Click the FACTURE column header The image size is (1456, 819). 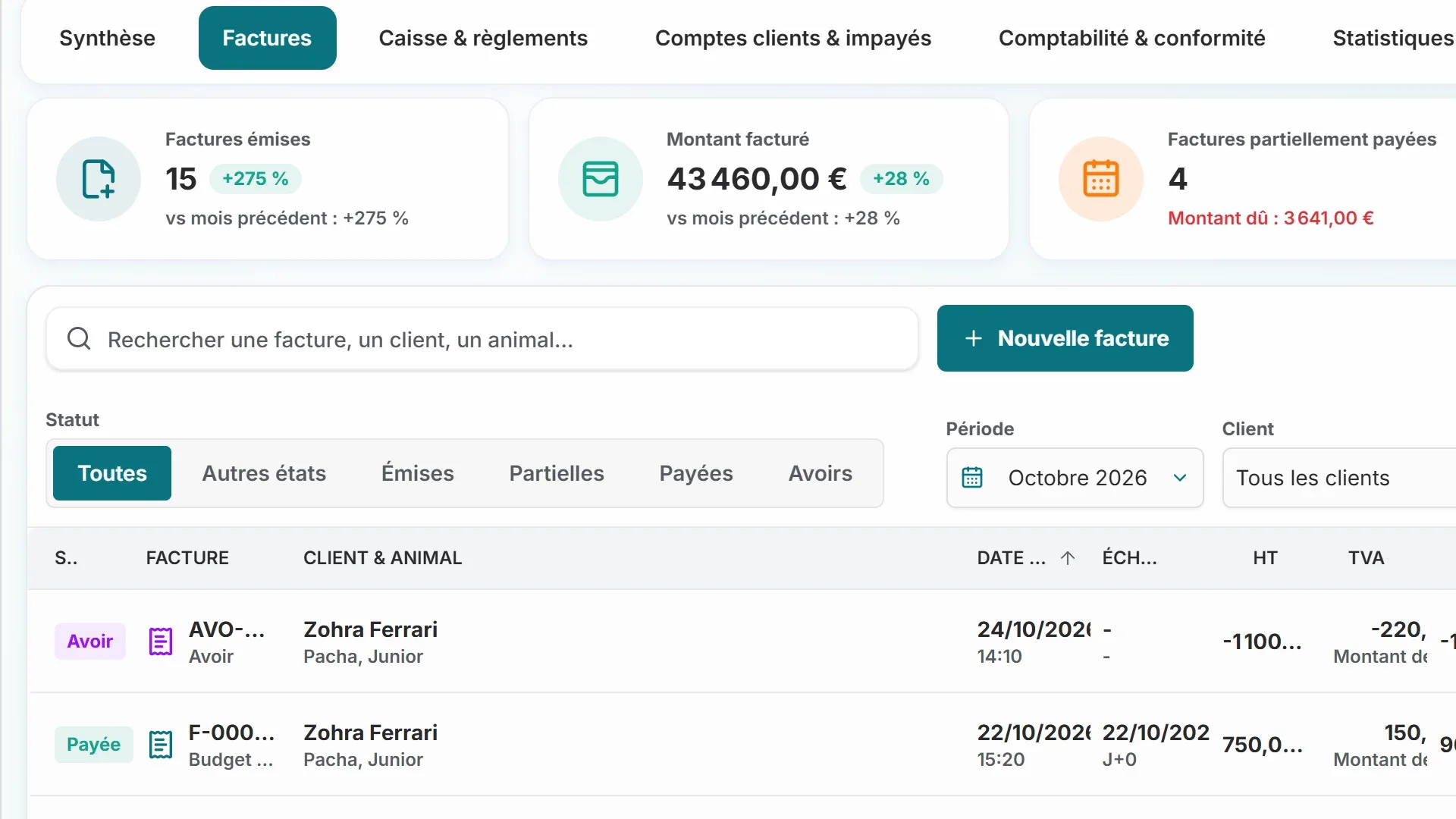187,558
